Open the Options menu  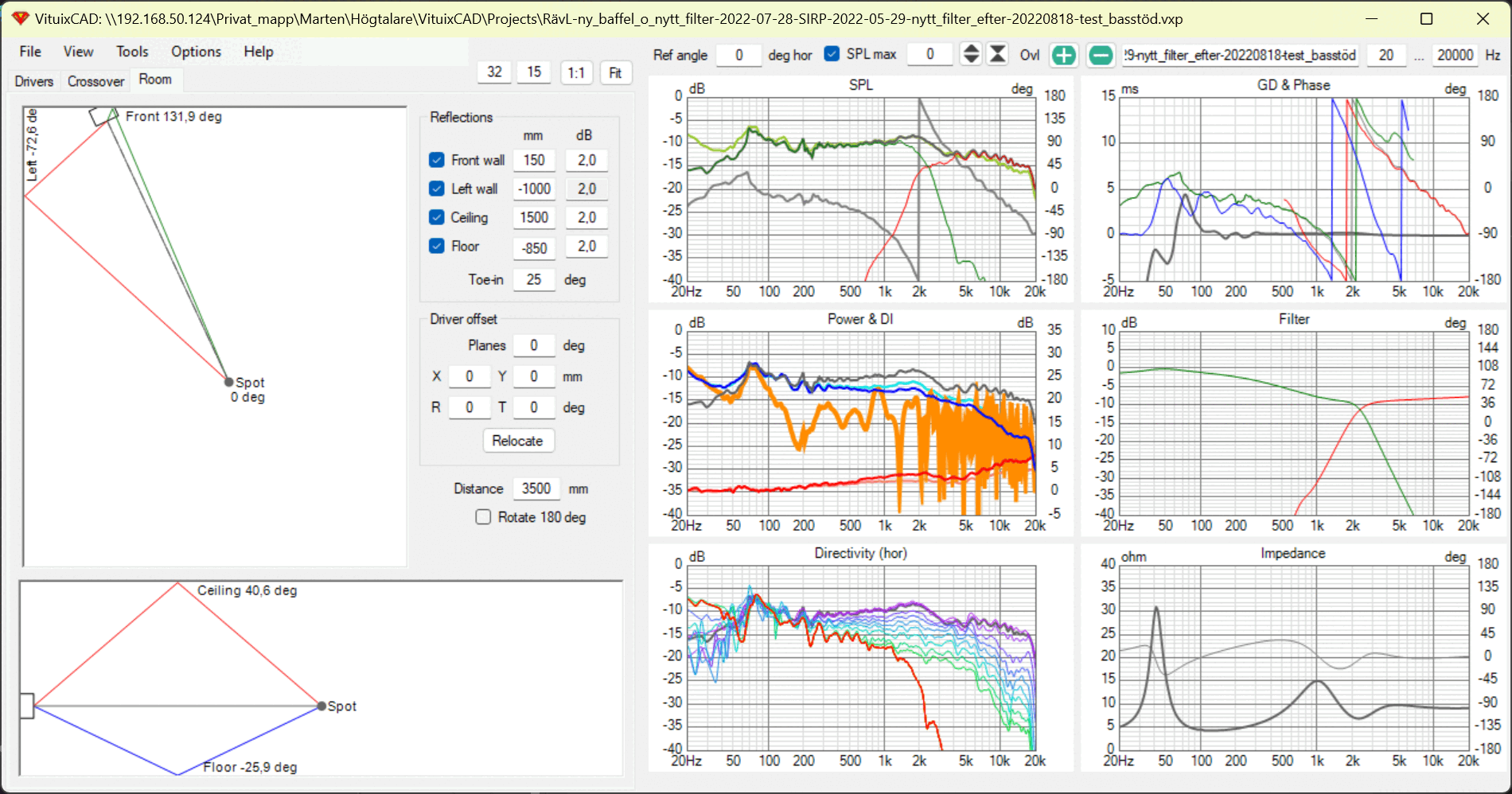[x=196, y=52]
